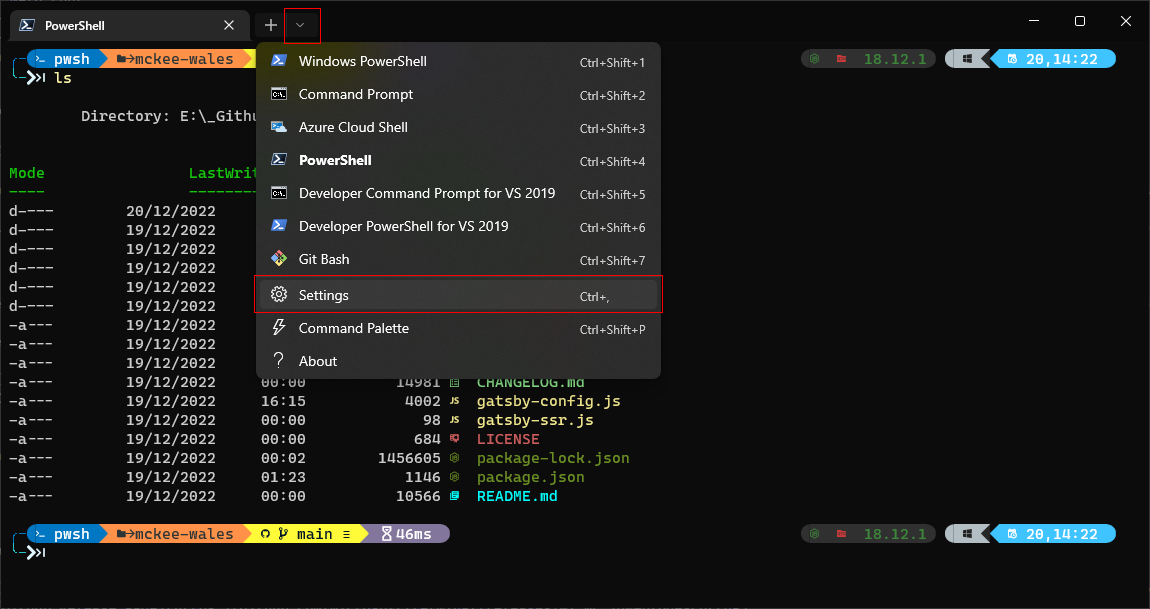
Task: Open Developer Command Prompt for VS 2019
Action: coord(458,194)
